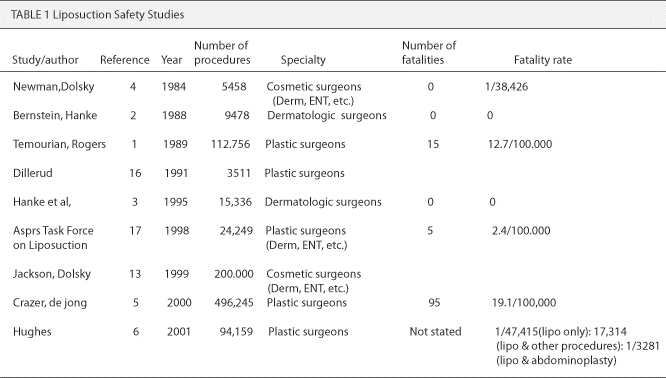Select the Fatality rate column header
The height and width of the screenshot is (378, 666).
tap(543, 60)
